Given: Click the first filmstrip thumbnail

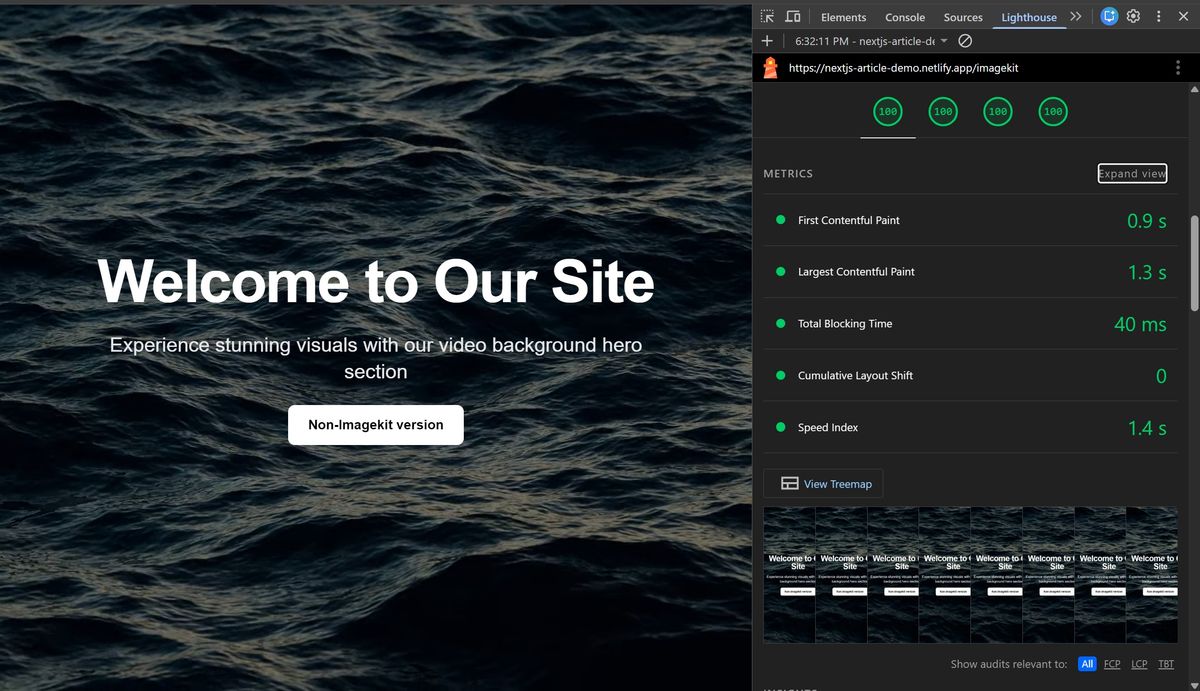Looking at the screenshot, I should click(790, 575).
